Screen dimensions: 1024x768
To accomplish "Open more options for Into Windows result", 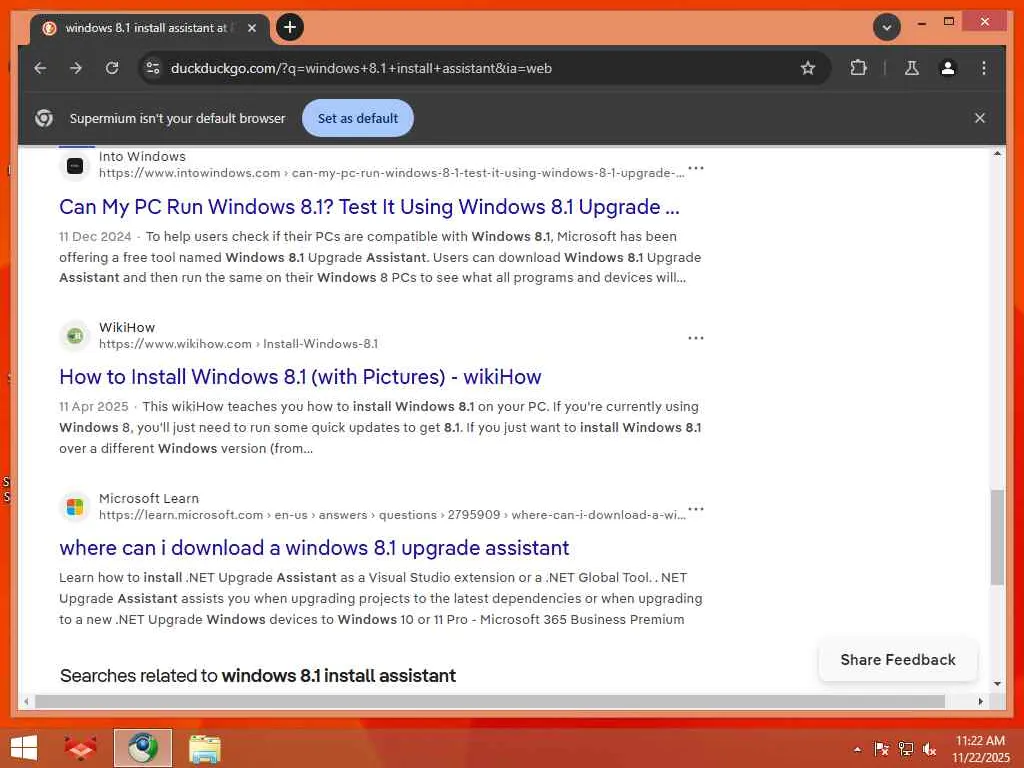I will tap(696, 168).
